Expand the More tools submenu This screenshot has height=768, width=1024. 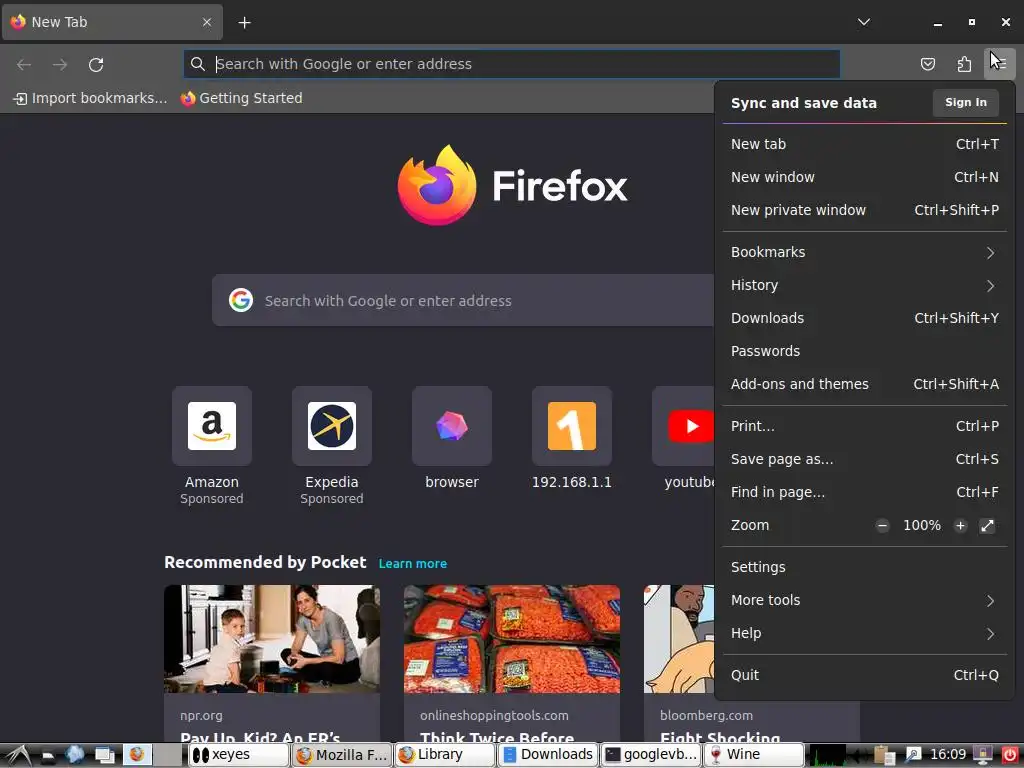point(864,600)
